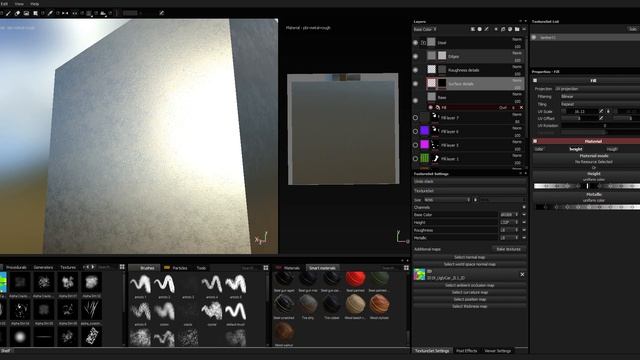Screen dimensions: 640x360
Task: Toggle visibility of Surface details layer
Action: point(416,84)
